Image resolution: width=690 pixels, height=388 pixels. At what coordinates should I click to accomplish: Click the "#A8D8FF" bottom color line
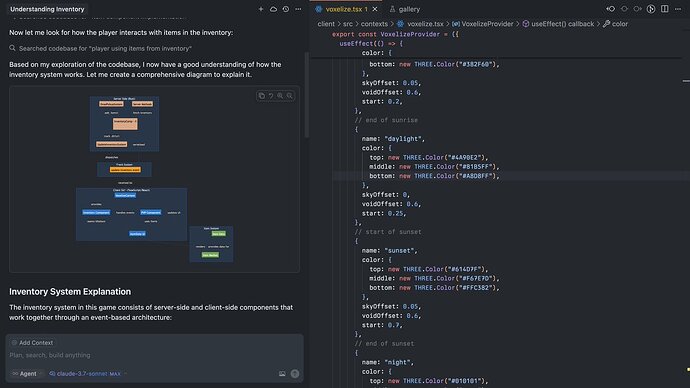tap(434, 176)
